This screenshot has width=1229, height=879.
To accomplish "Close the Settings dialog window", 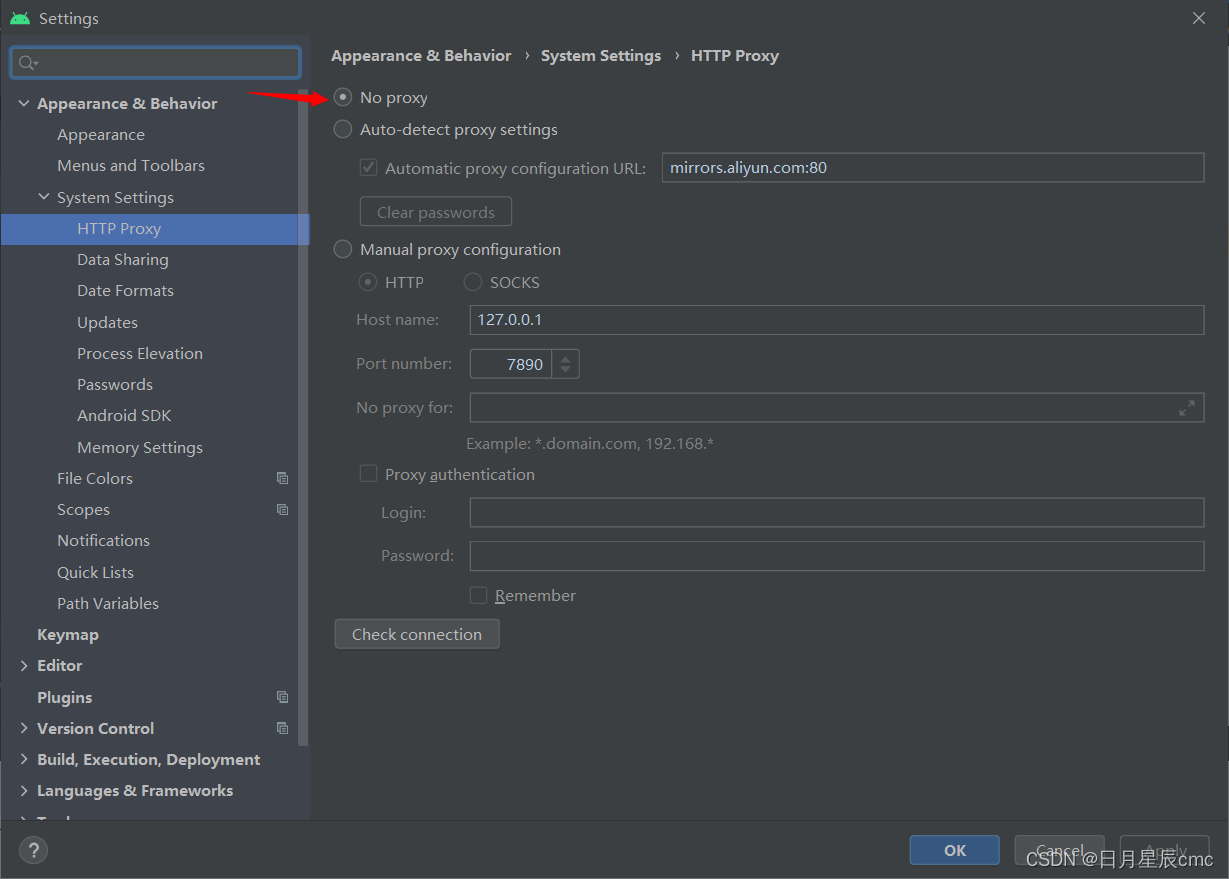I will pyautogui.click(x=1199, y=18).
